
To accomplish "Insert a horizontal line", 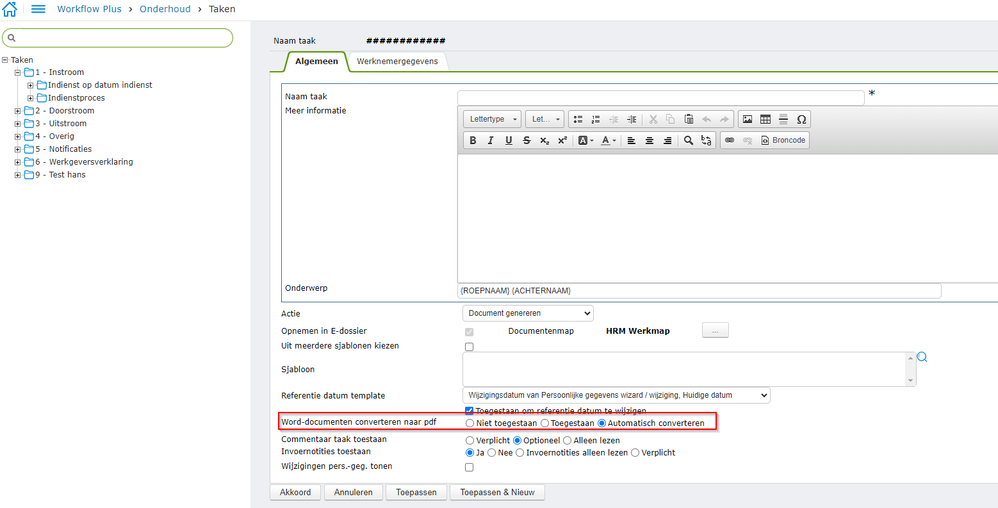I will tap(783, 119).
